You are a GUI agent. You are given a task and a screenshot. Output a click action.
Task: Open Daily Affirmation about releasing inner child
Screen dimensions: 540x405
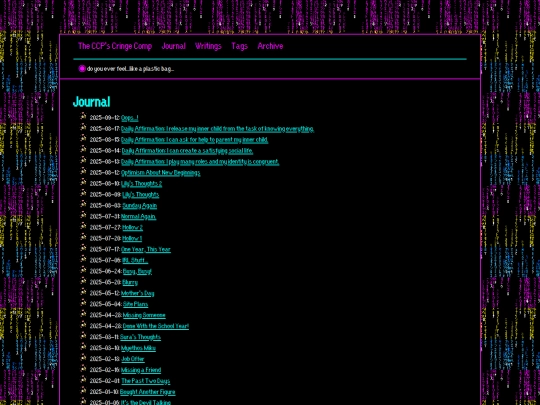(217, 129)
